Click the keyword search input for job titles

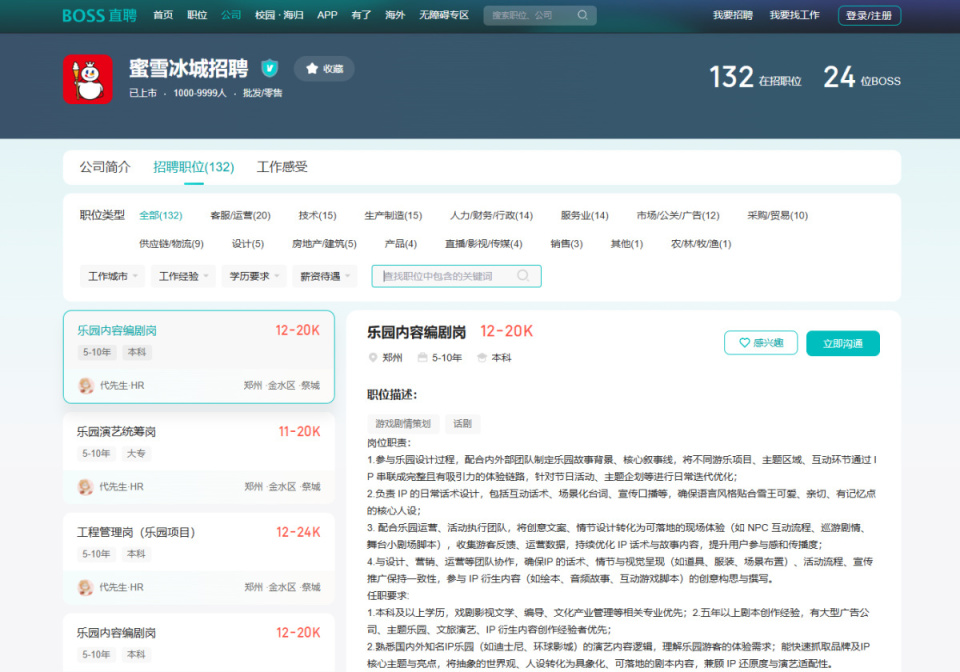[445, 275]
